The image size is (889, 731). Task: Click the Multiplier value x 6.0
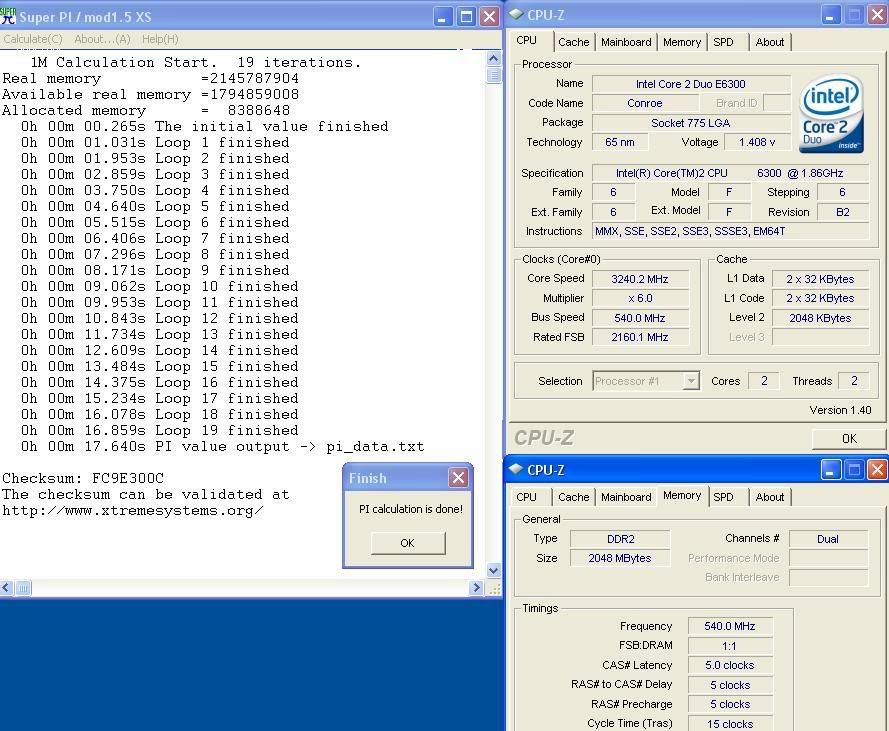point(640,298)
